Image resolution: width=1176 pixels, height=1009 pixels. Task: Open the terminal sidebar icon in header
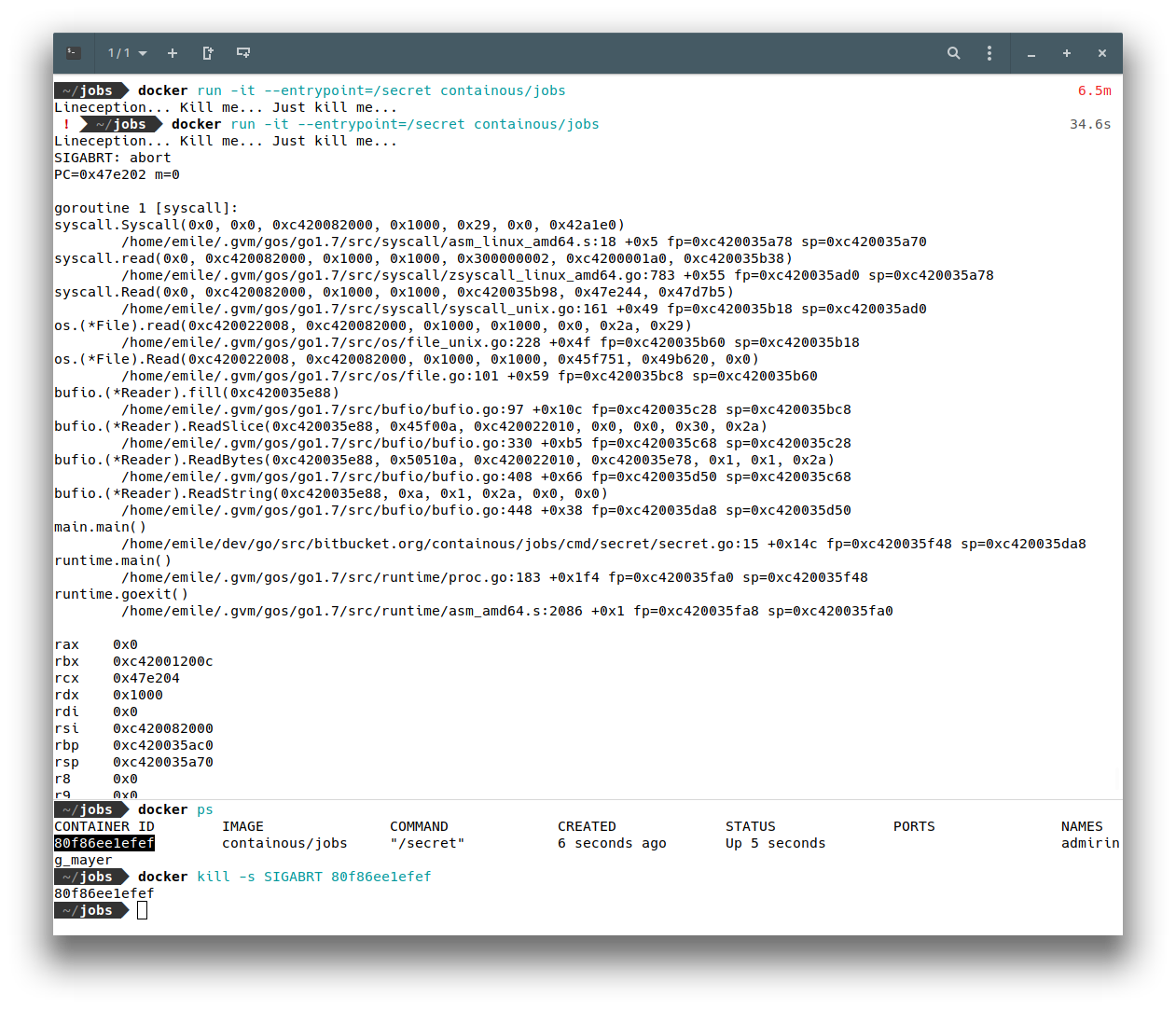click(74, 53)
